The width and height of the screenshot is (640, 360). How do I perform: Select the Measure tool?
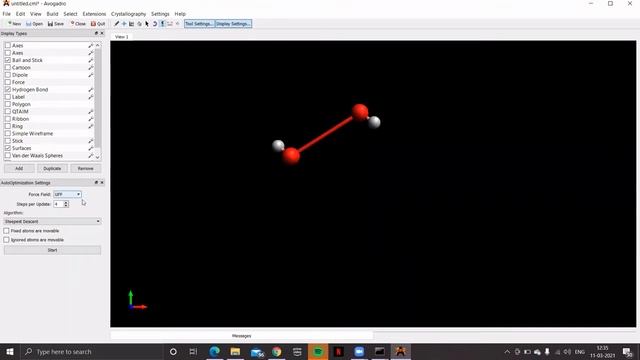(x=170, y=24)
